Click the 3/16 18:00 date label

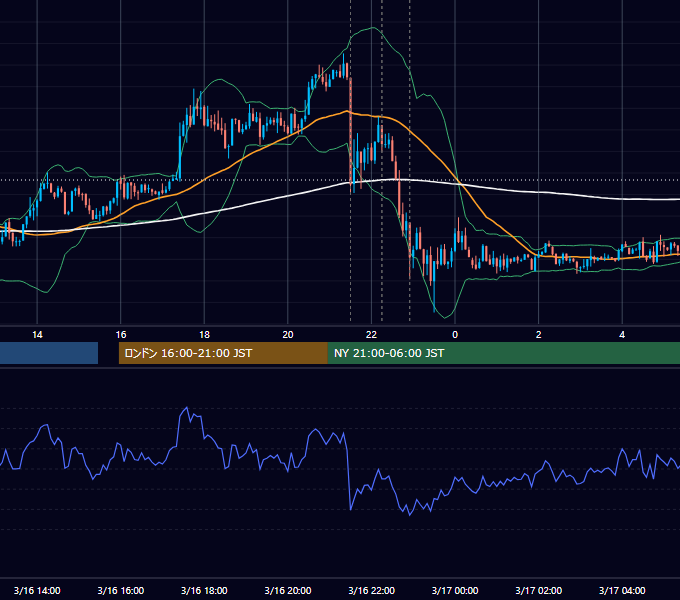(x=204, y=590)
